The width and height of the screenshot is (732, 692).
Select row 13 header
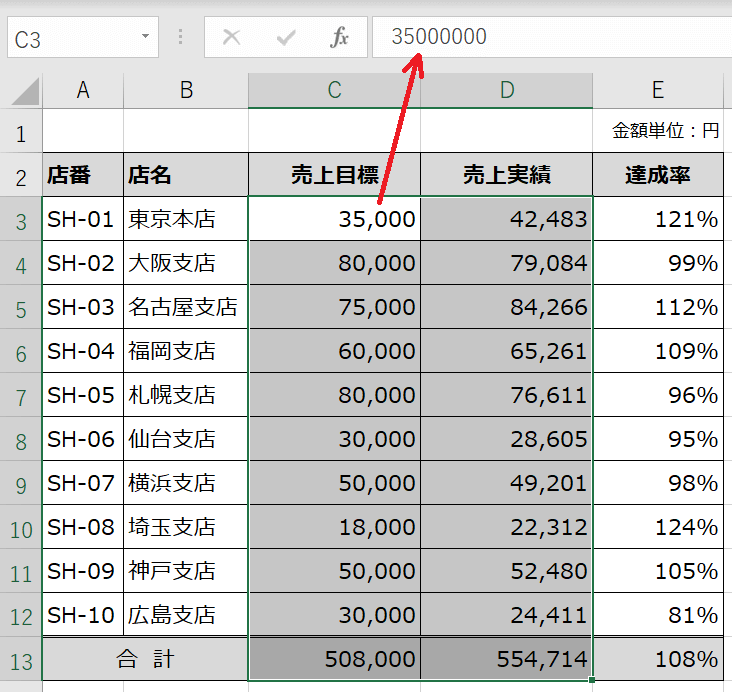point(21,660)
